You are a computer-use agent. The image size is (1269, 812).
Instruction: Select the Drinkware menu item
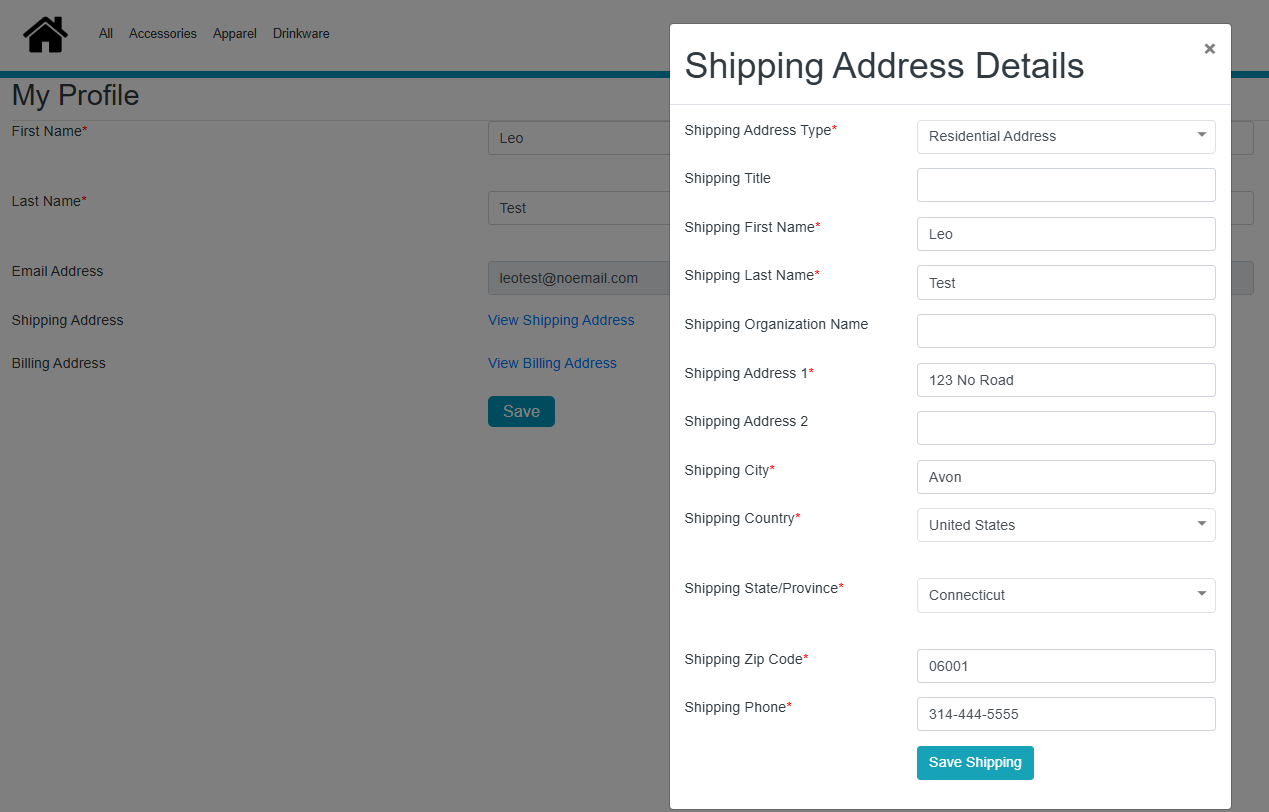click(301, 34)
